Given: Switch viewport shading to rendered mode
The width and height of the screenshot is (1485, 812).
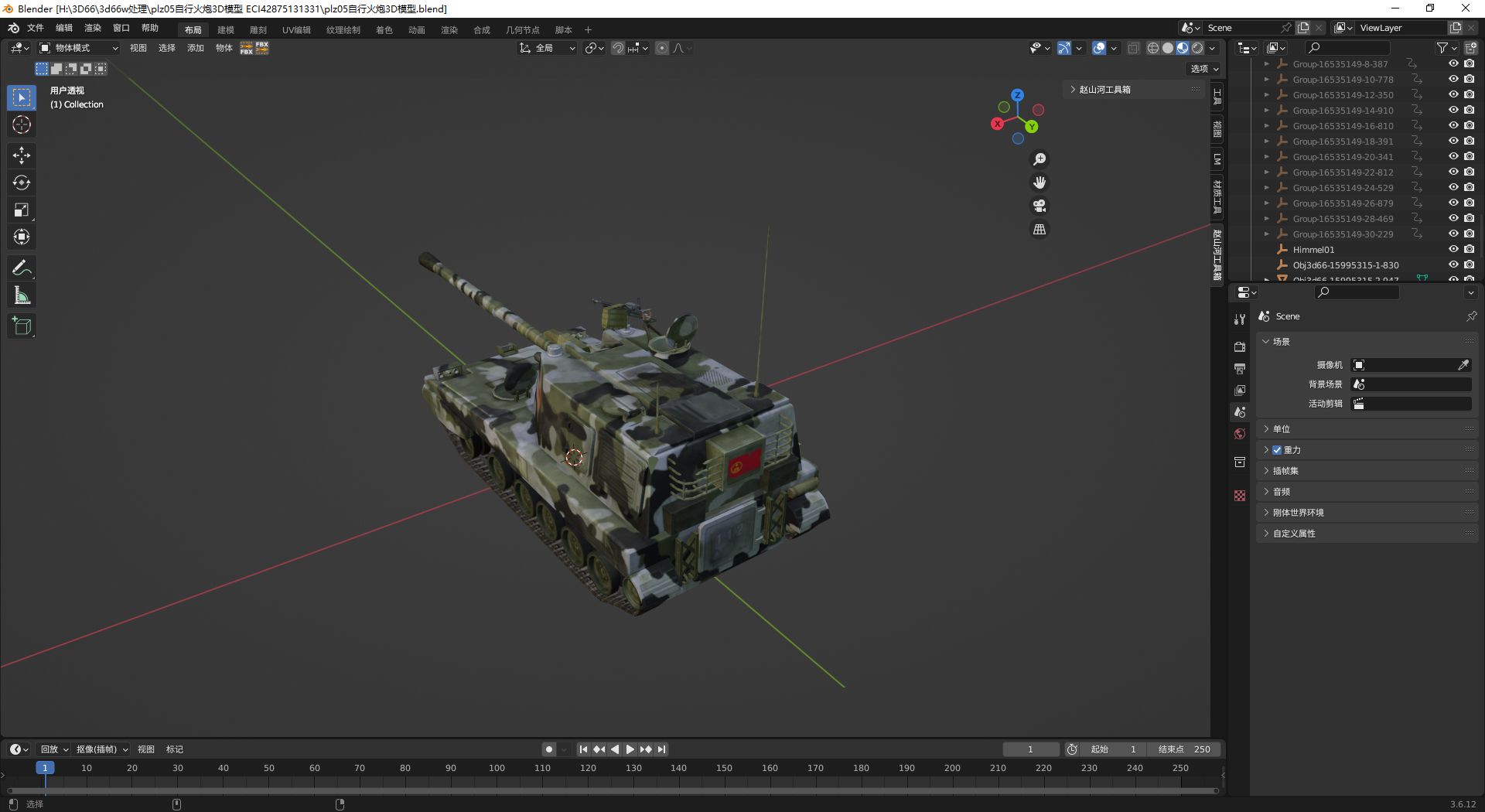Looking at the screenshot, I should [1197, 48].
